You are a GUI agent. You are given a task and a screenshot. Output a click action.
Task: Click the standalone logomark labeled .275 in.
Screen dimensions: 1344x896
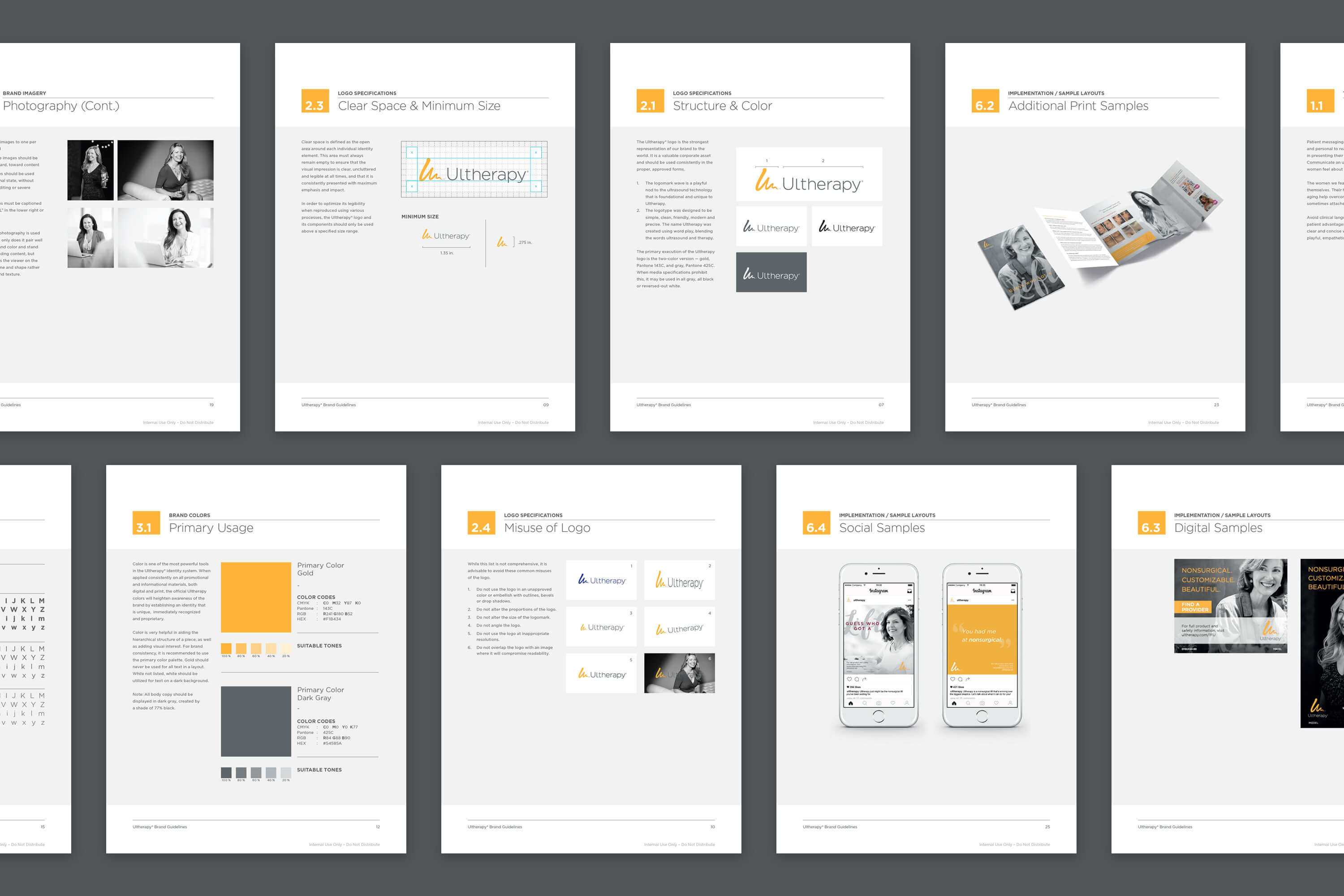[502, 242]
